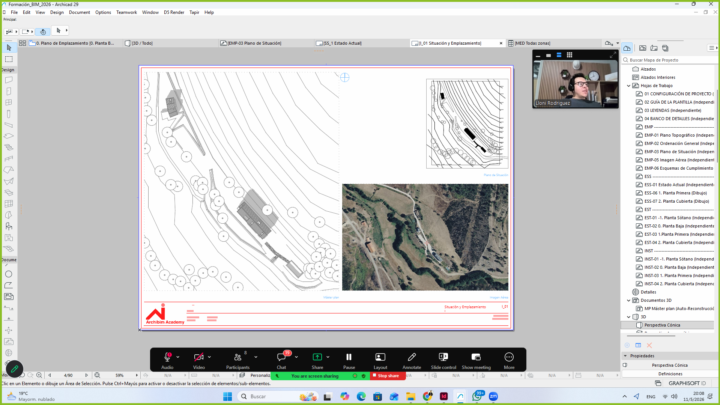Click Stop share button

click(x=387, y=376)
